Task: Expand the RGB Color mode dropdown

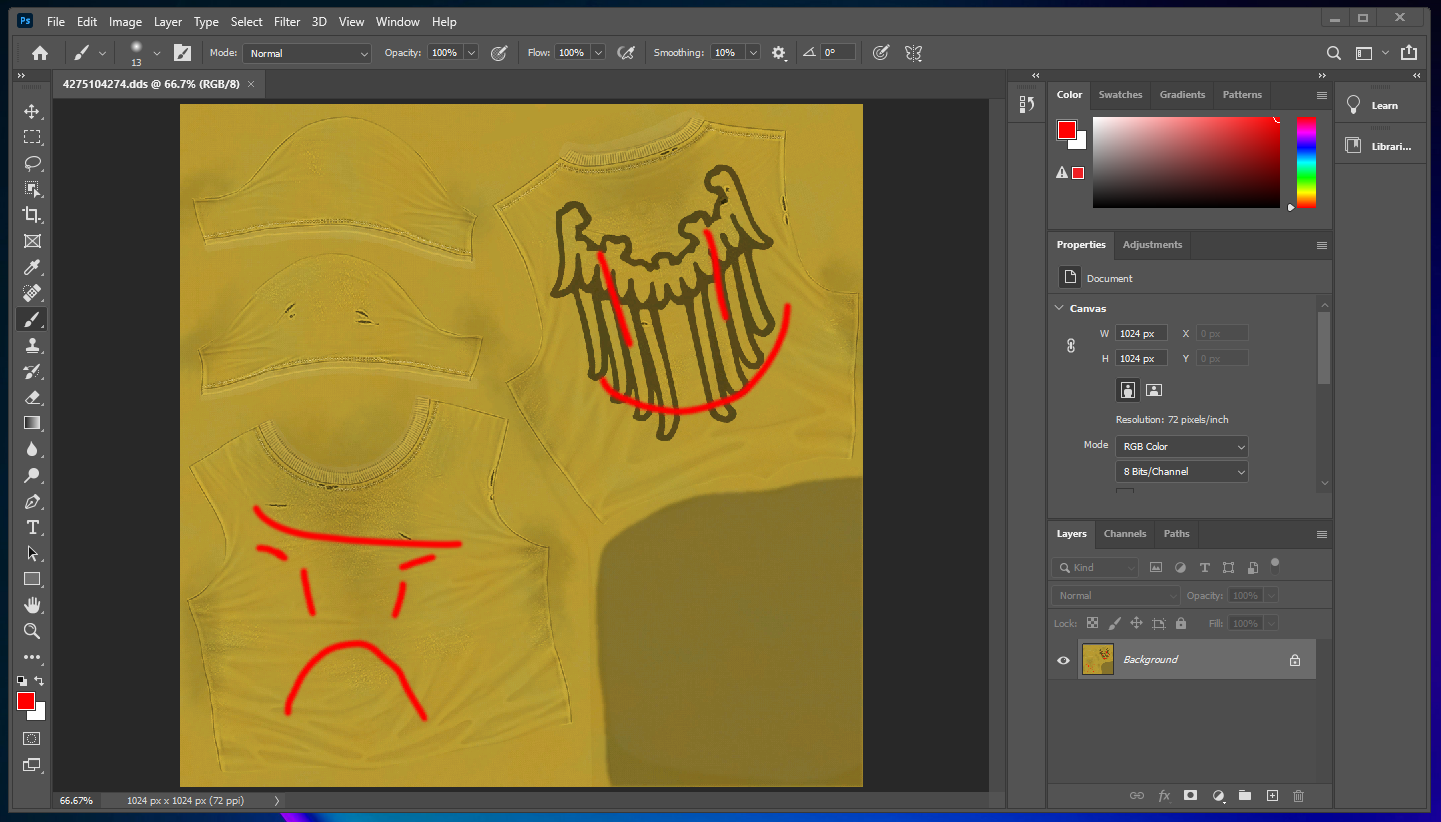Action: click(1181, 447)
